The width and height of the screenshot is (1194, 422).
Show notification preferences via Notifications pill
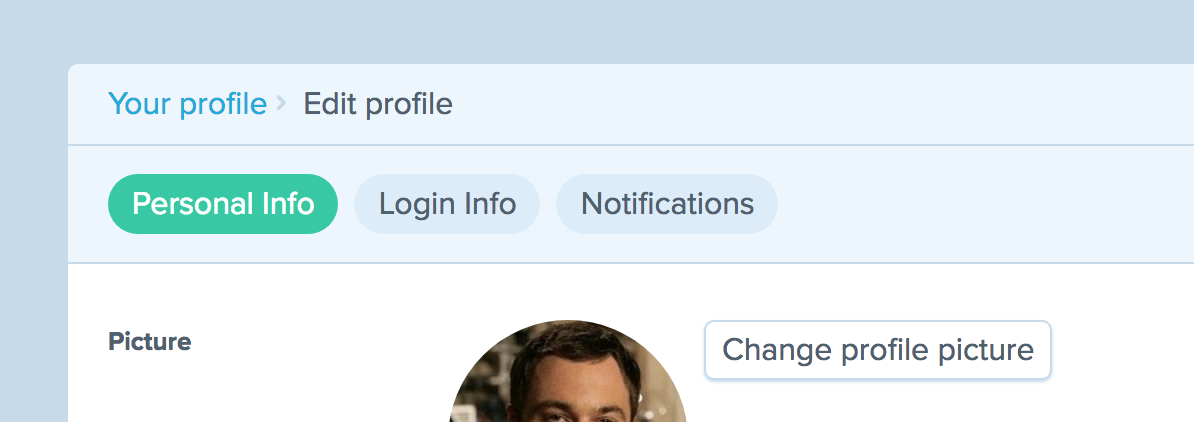click(667, 204)
